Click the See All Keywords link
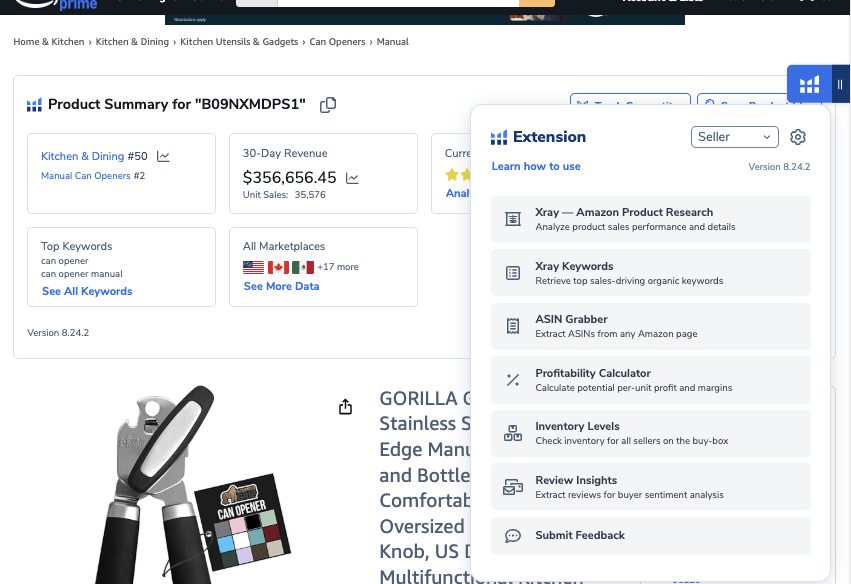The width and height of the screenshot is (851, 584). (x=87, y=291)
